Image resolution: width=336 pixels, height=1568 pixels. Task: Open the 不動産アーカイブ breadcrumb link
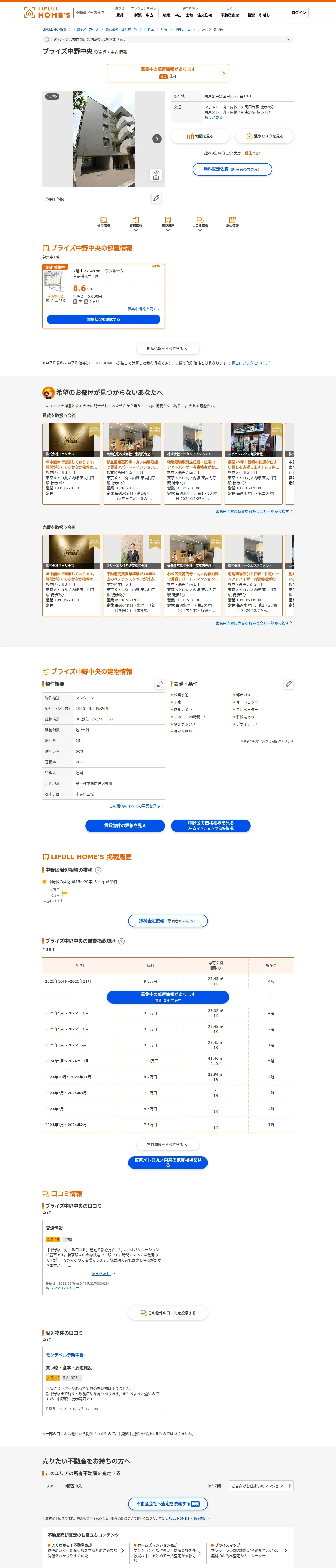[x=86, y=29]
